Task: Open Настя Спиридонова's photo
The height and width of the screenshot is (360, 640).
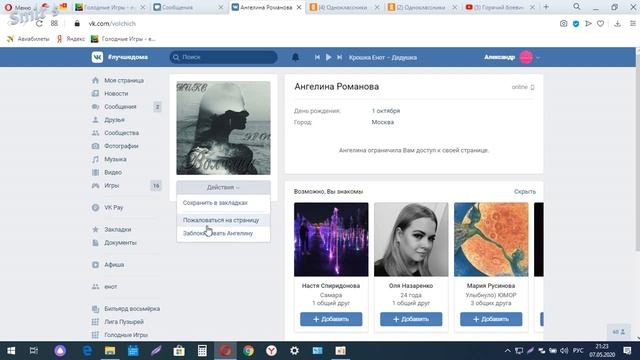Action: coord(331,240)
